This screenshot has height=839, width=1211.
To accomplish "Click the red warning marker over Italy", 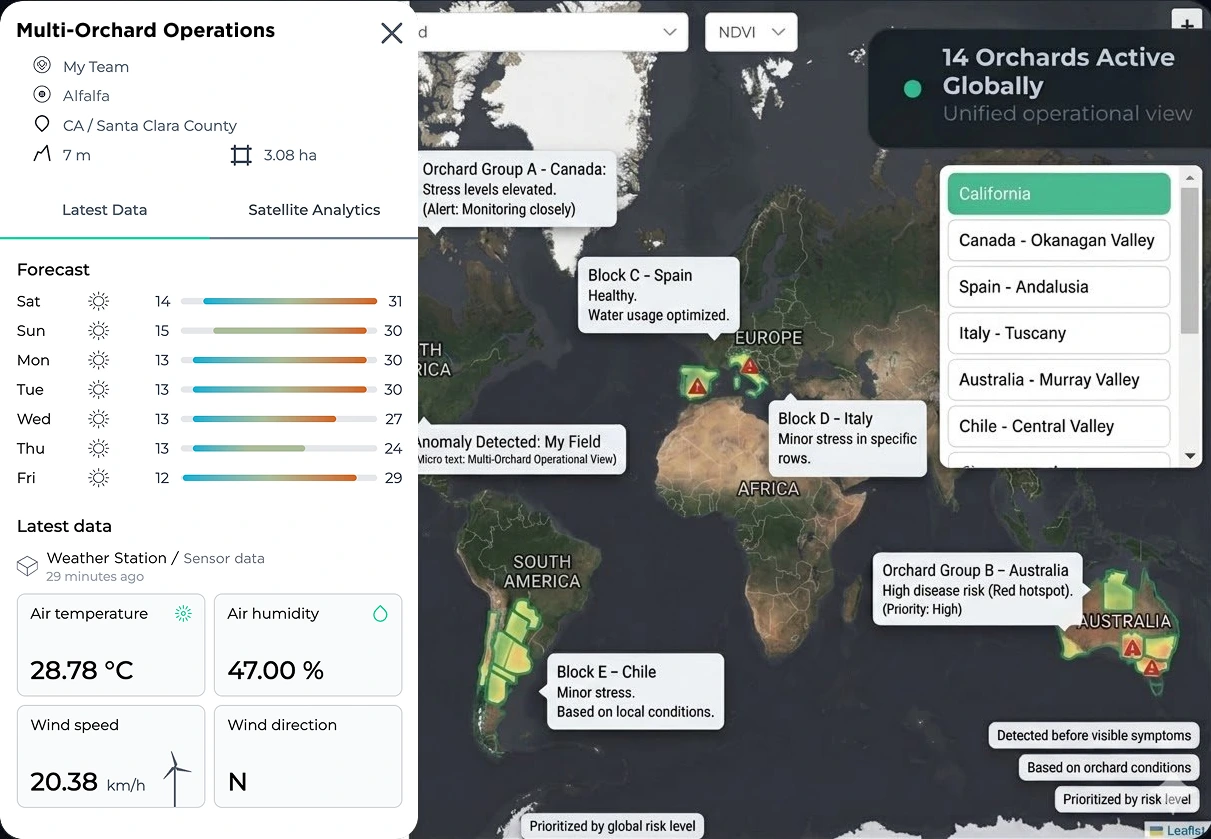I will click(751, 367).
